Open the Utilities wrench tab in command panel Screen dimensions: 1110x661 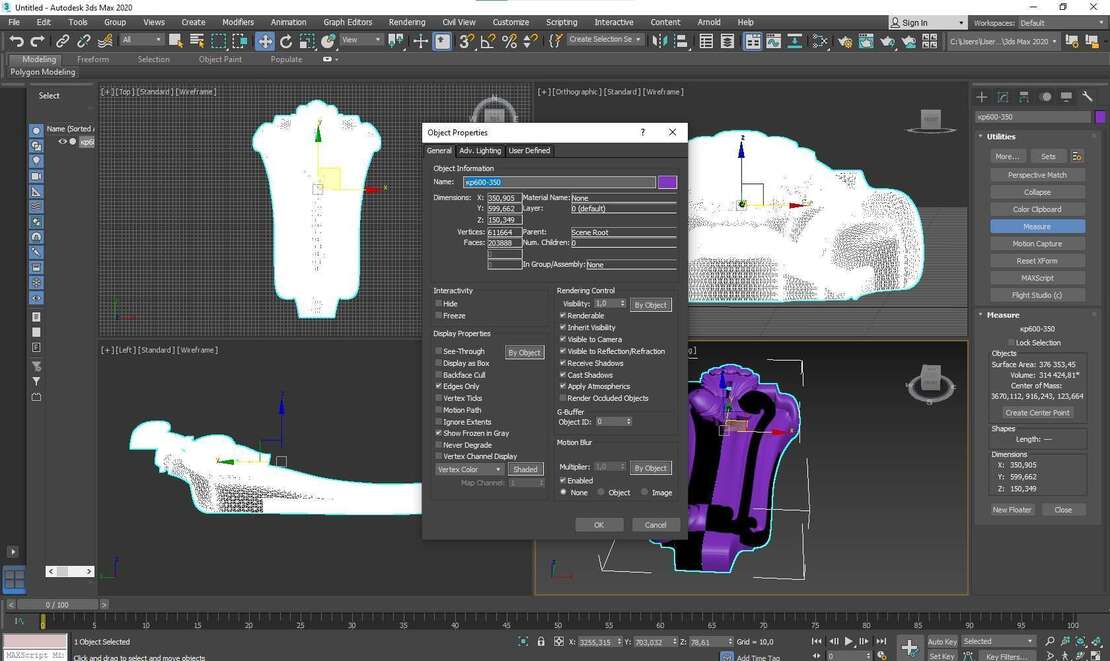click(1088, 97)
